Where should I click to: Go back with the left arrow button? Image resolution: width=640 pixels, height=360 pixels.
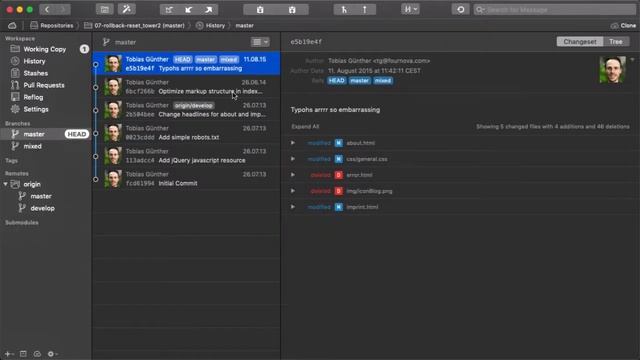click(47, 9)
